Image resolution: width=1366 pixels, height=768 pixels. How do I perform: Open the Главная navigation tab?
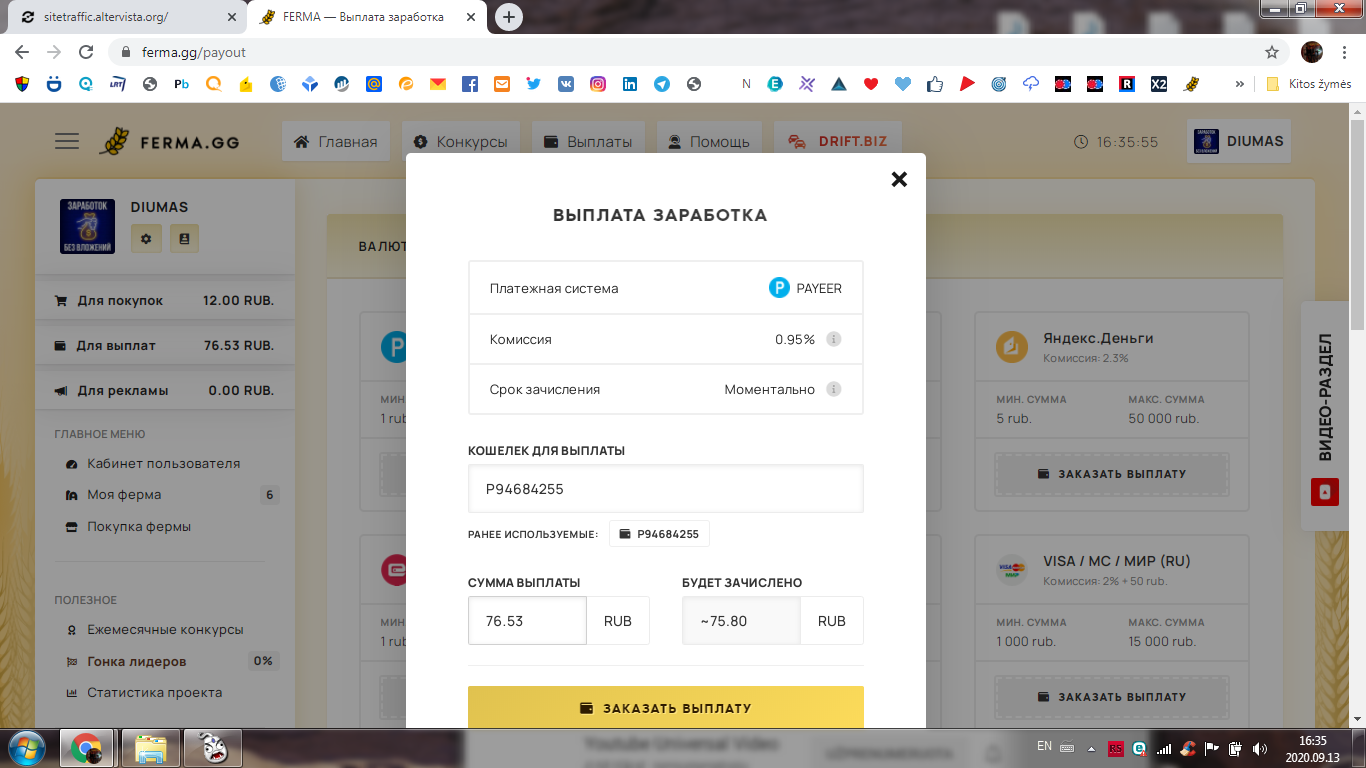[335, 142]
